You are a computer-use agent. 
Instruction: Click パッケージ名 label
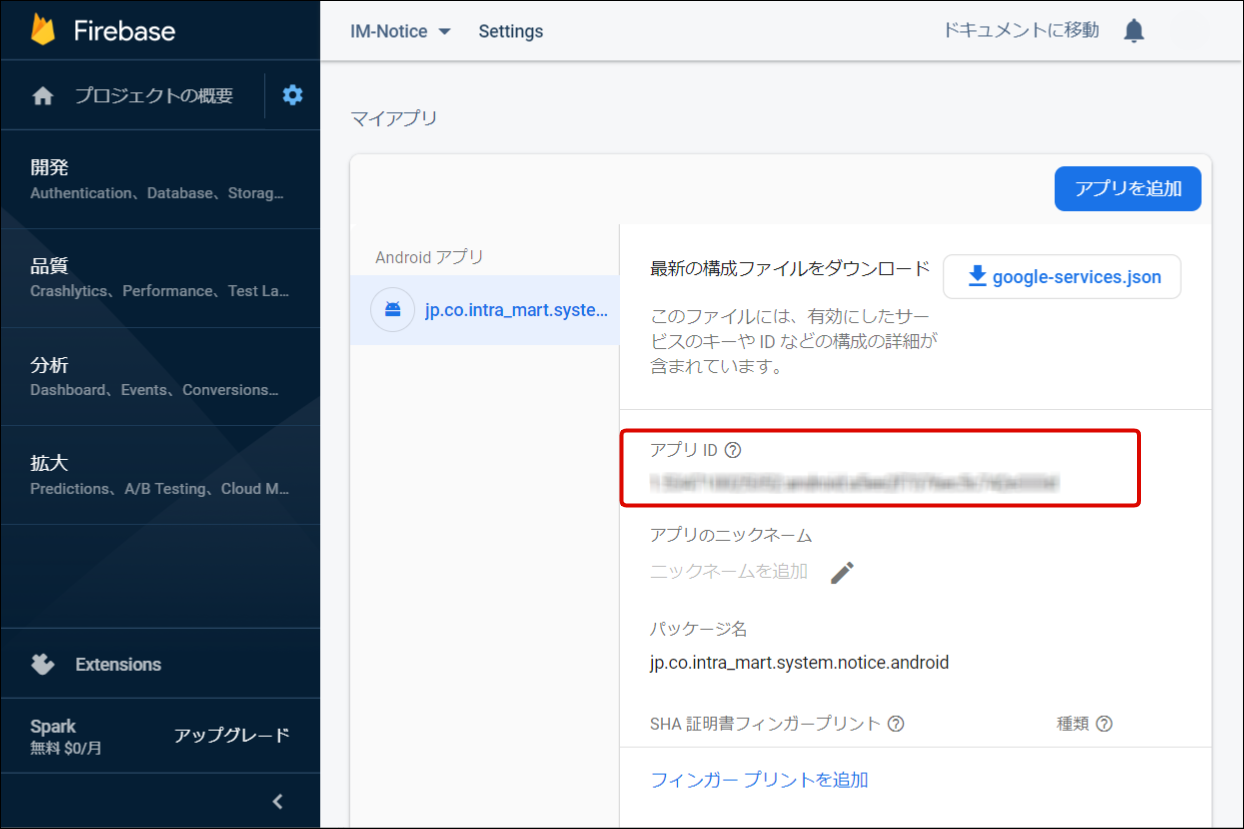coord(699,629)
